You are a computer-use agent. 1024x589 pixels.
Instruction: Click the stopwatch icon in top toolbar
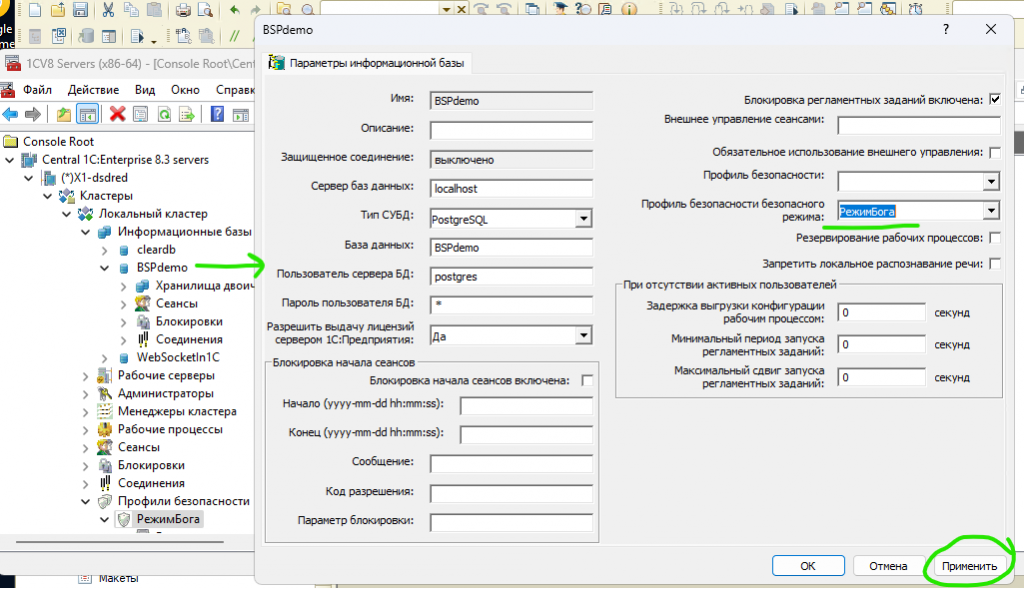[916, 9]
